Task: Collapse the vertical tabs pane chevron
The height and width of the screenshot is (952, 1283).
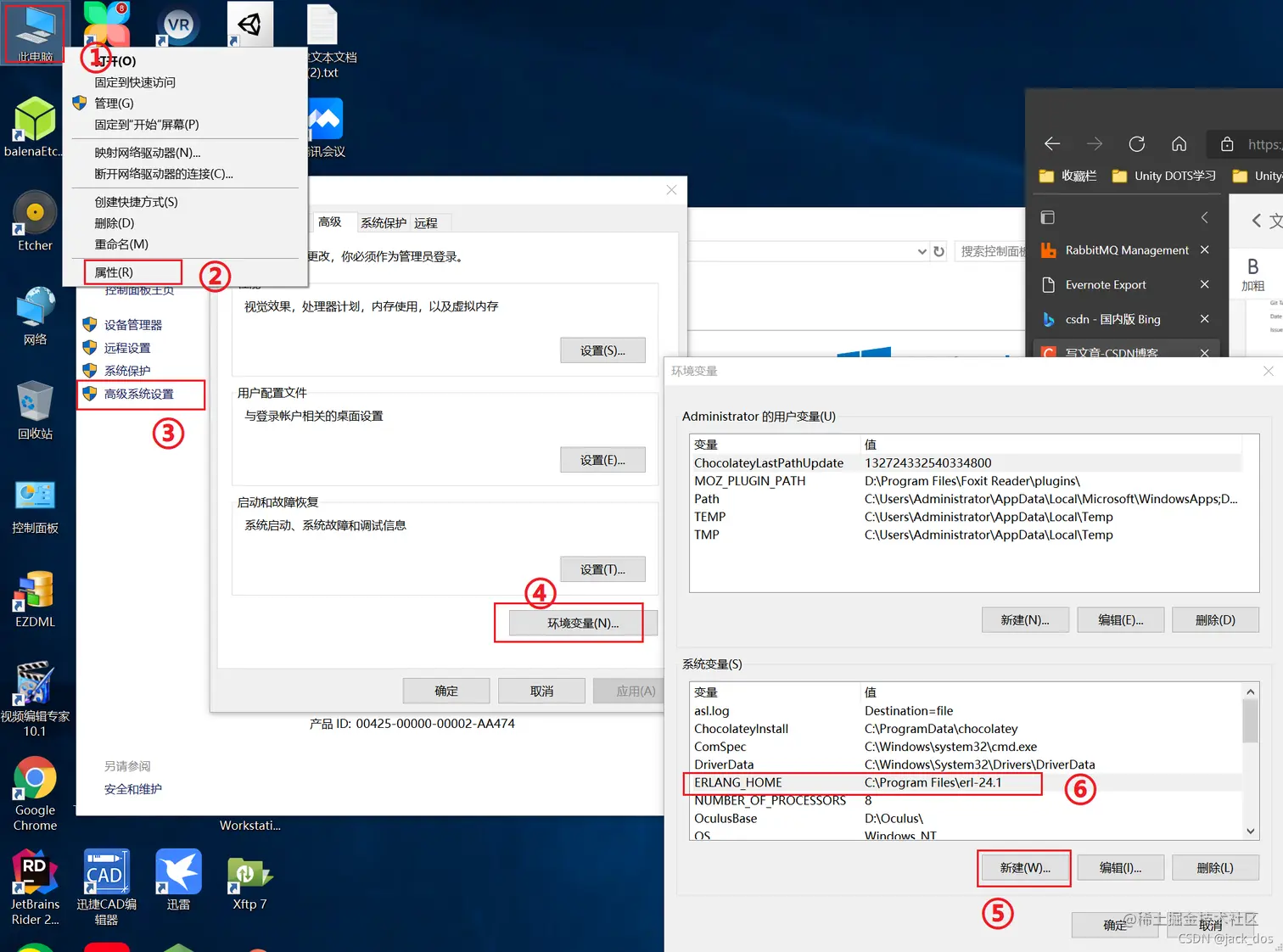Action: pyautogui.click(x=1204, y=217)
